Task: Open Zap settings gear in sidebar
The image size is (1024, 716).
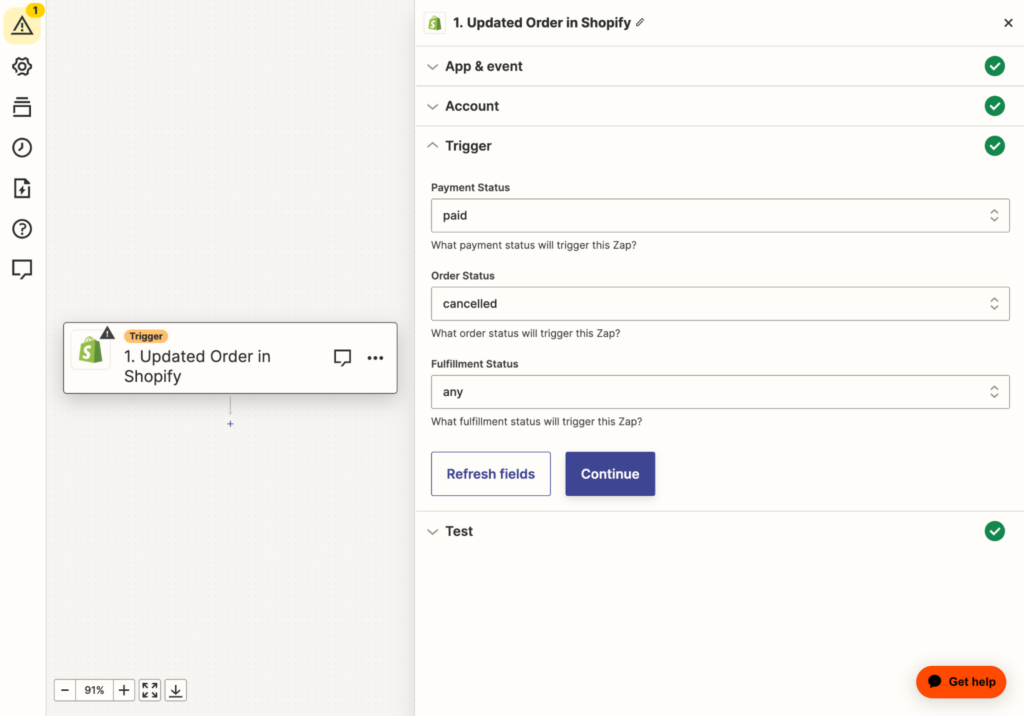Action: point(22,66)
